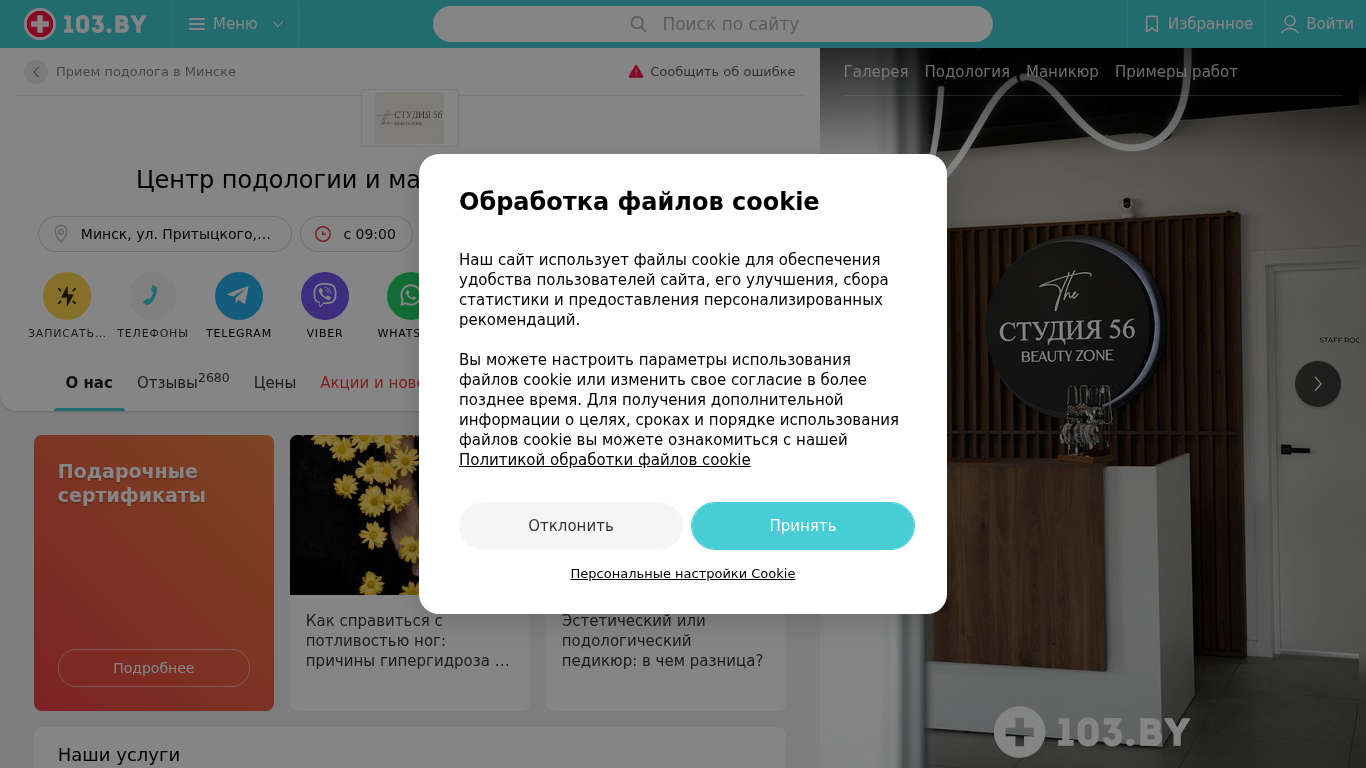
Task: Expand the address Минск, ул. Притыцкого field
Action: (165, 234)
